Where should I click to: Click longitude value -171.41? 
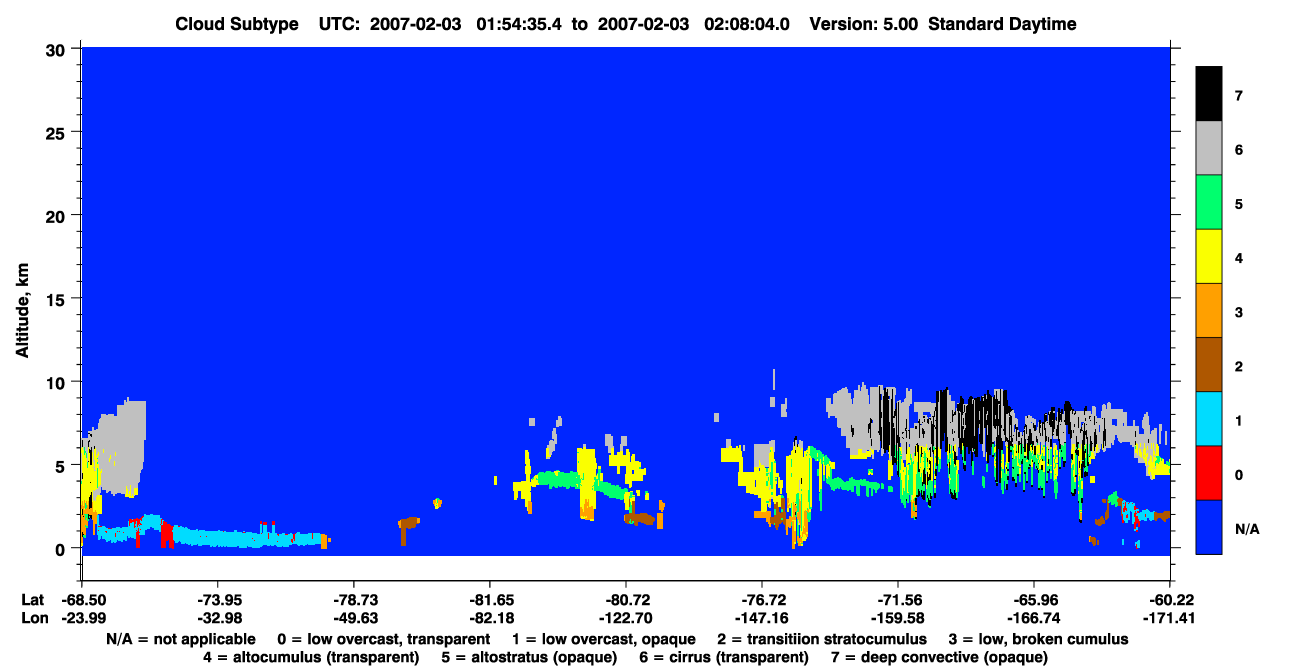click(x=1170, y=618)
